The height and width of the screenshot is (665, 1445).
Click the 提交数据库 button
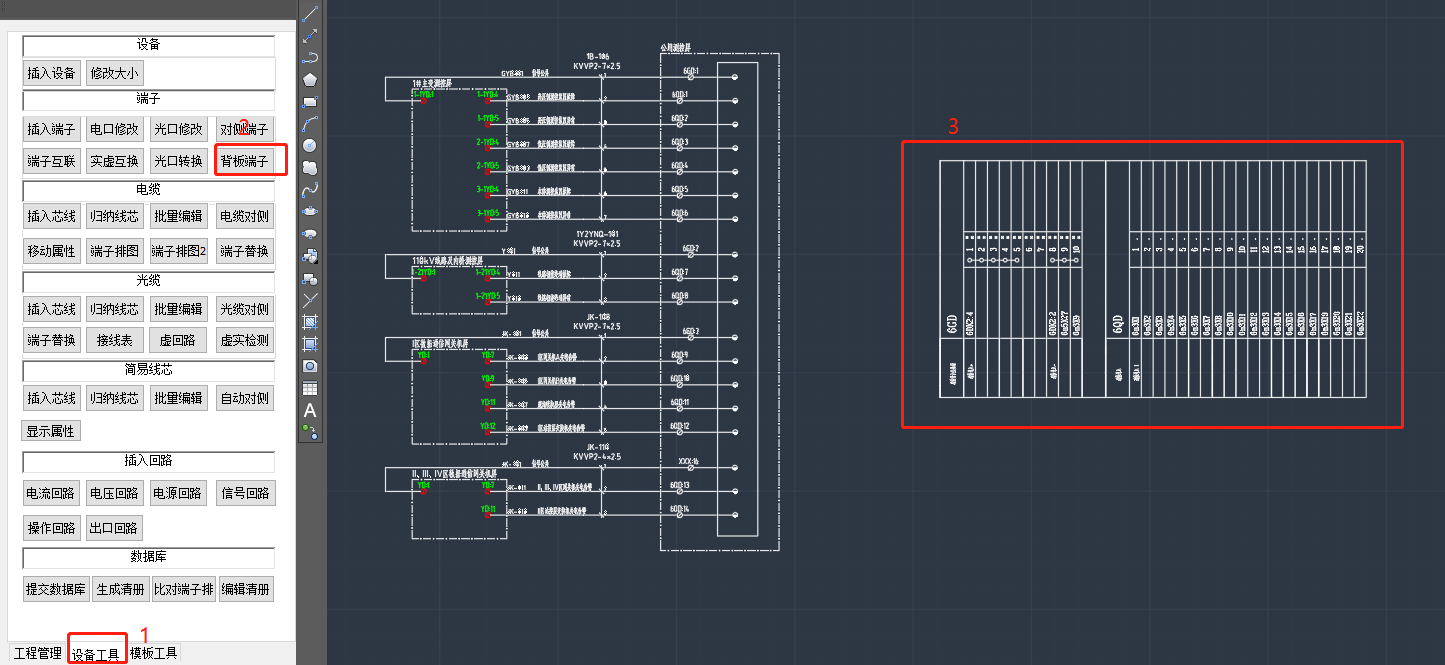56,589
